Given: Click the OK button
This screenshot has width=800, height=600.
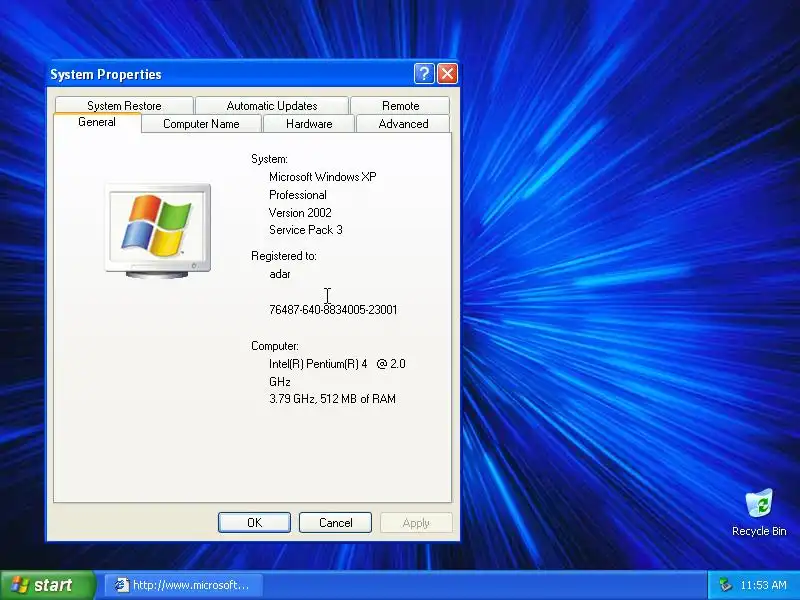Looking at the screenshot, I should [x=254, y=522].
